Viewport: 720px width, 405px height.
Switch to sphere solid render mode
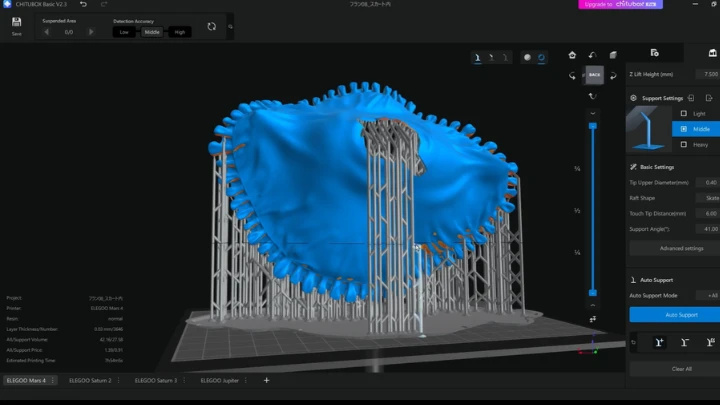527,57
